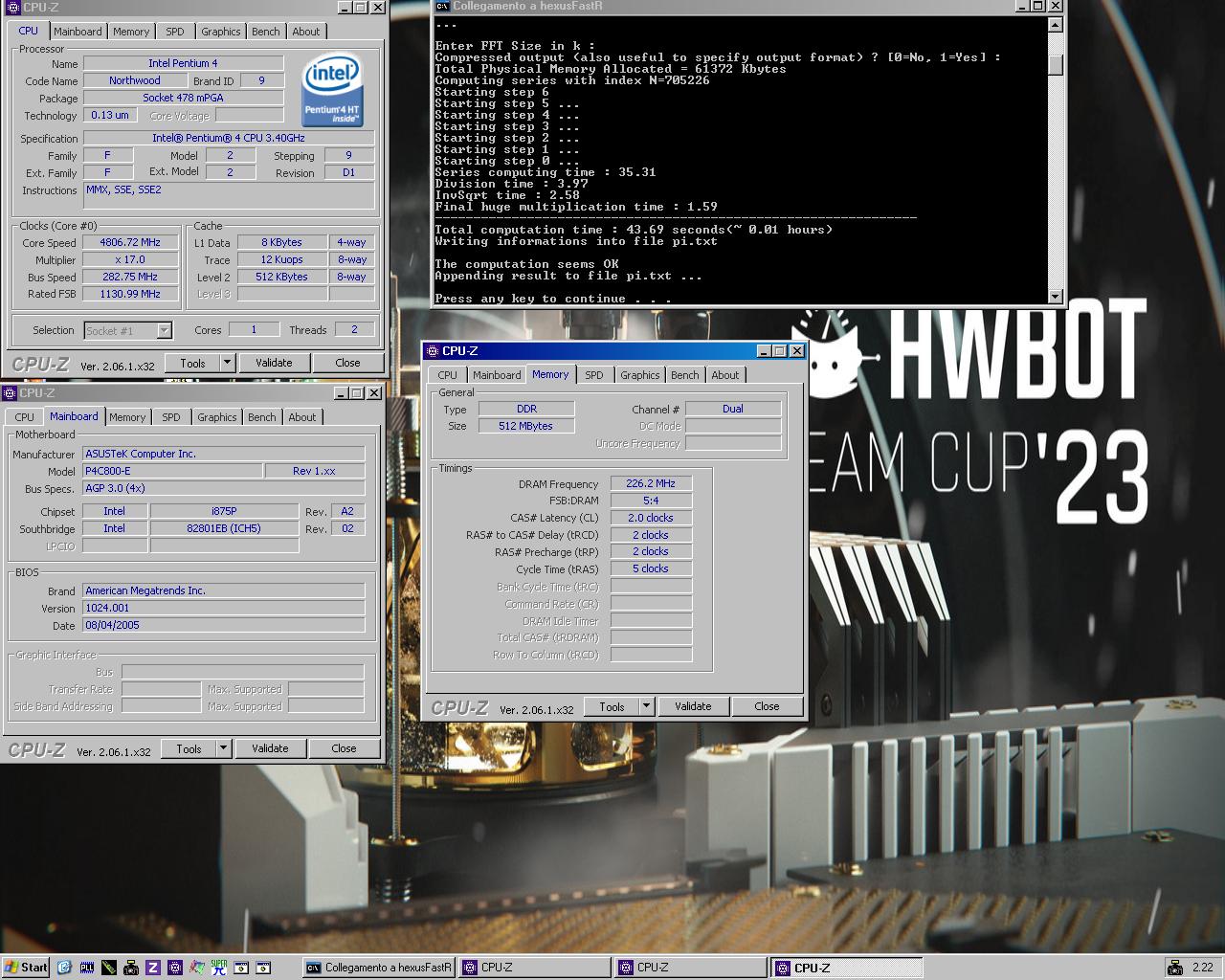The image size is (1225, 980).
Task: Activate the highlighted CPU-Z taskbar button
Action: pyautogui.click(x=847, y=968)
